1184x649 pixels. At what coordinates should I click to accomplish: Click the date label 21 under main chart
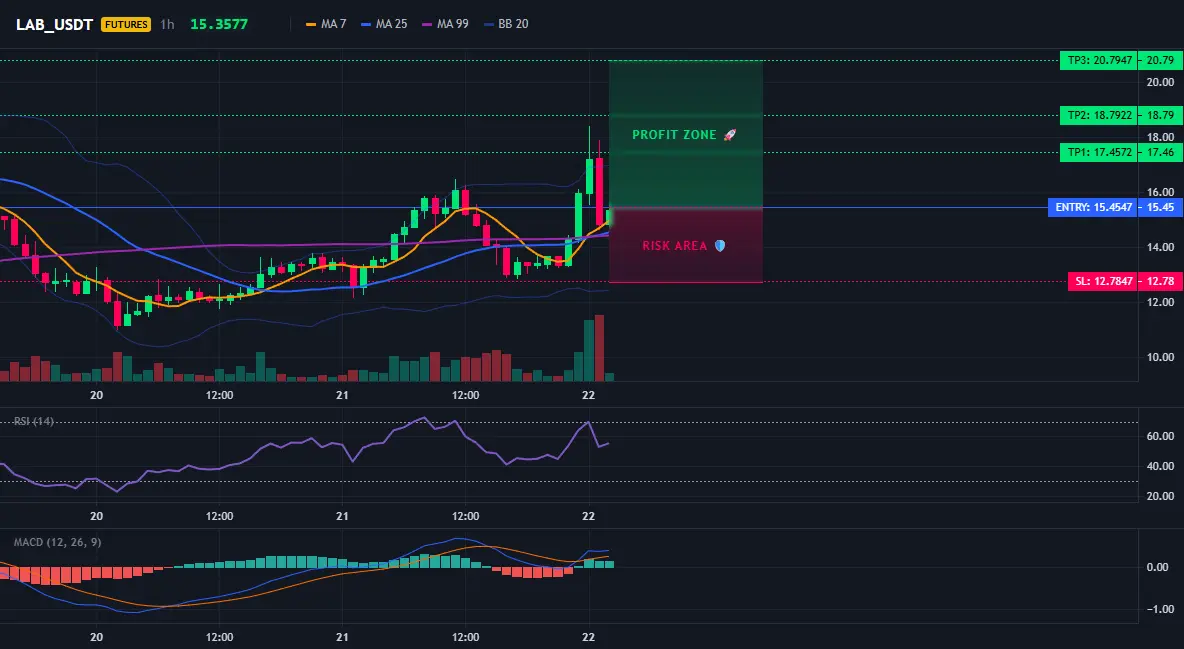click(x=342, y=395)
